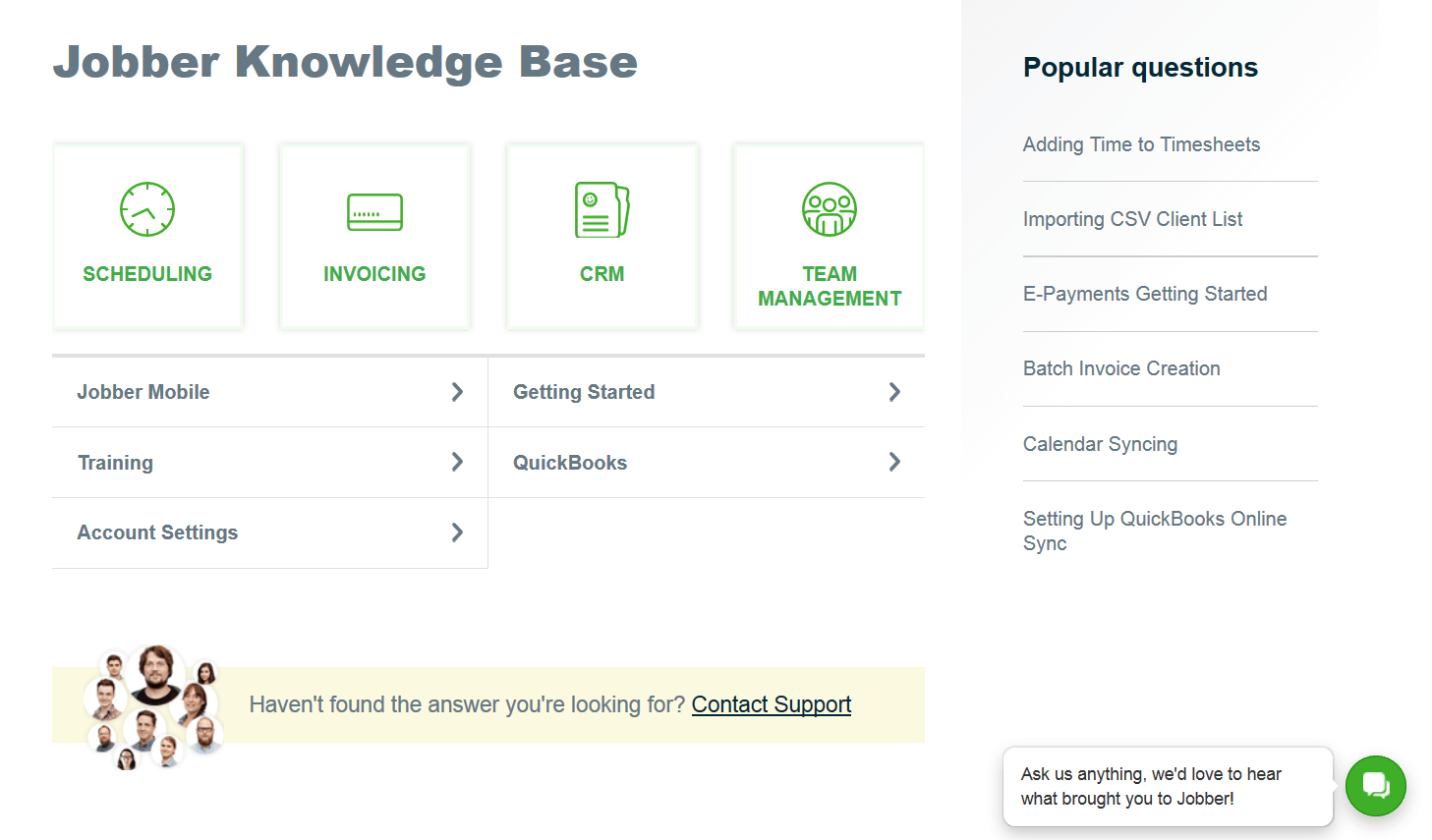1432x840 pixels.
Task: Click the Scheduling clock icon
Action: pos(147,209)
